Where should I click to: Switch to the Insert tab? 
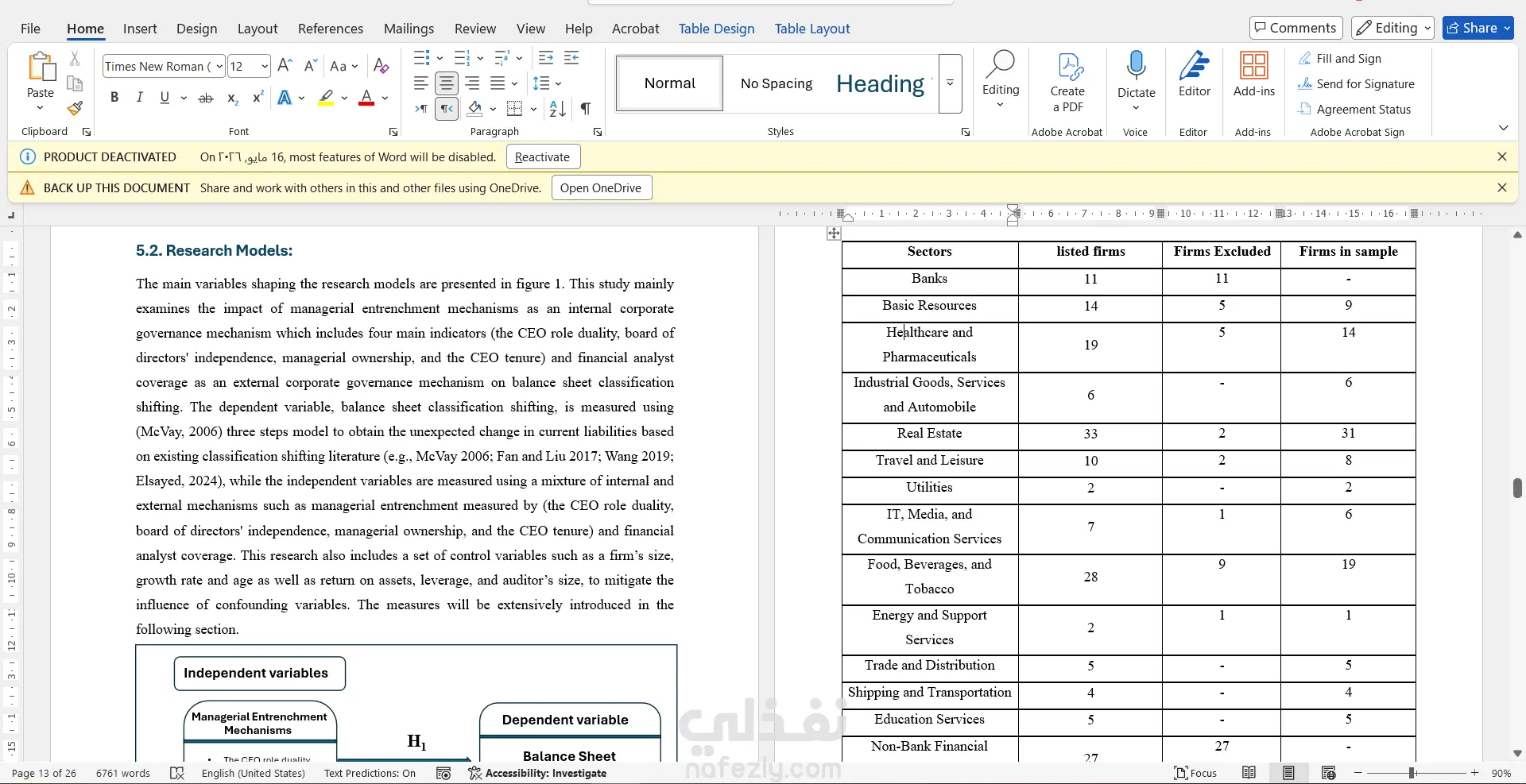click(140, 29)
